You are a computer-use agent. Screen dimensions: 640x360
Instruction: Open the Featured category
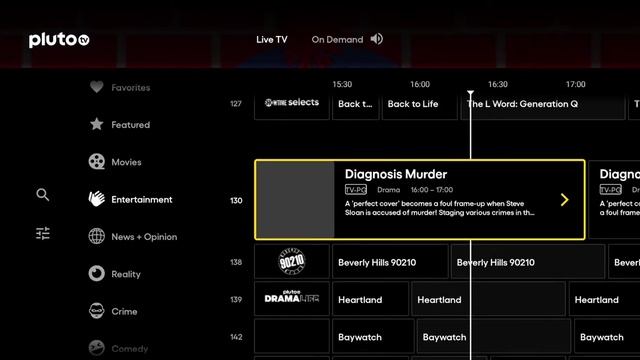[x=131, y=124]
